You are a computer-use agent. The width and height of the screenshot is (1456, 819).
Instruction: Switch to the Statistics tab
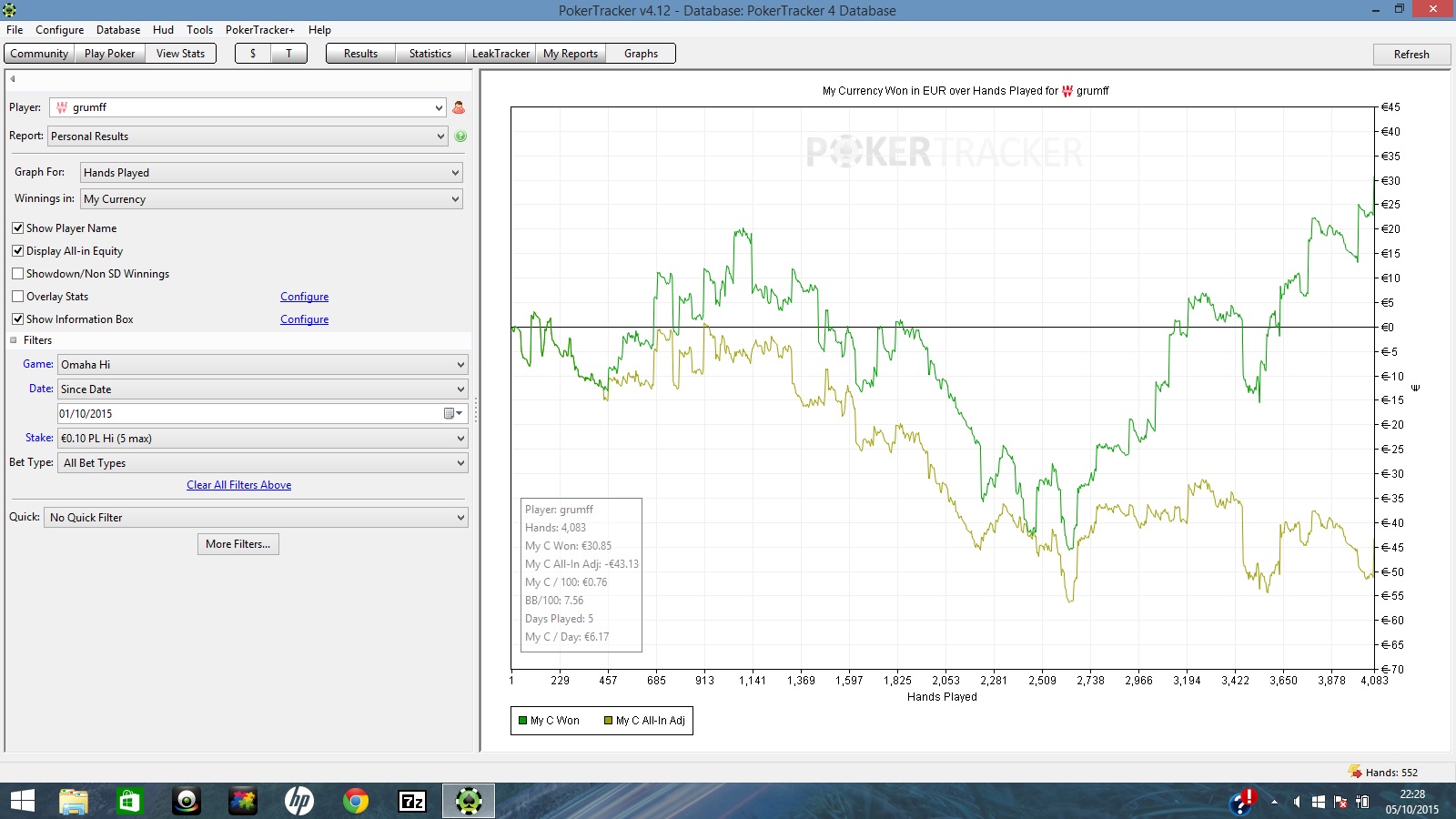coord(430,54)
